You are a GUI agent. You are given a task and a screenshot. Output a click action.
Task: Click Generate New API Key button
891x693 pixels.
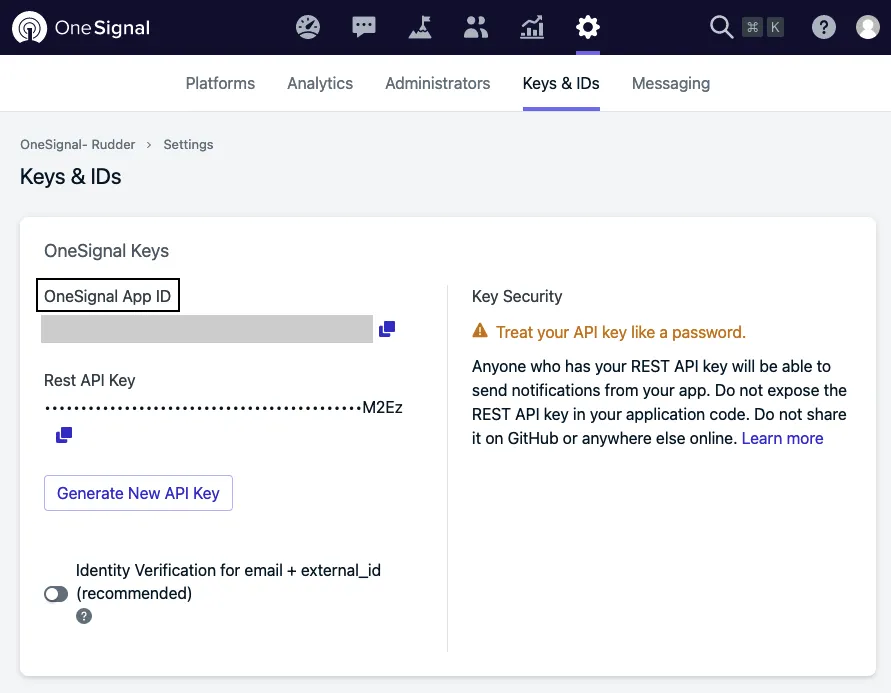(x=138, y=493)
